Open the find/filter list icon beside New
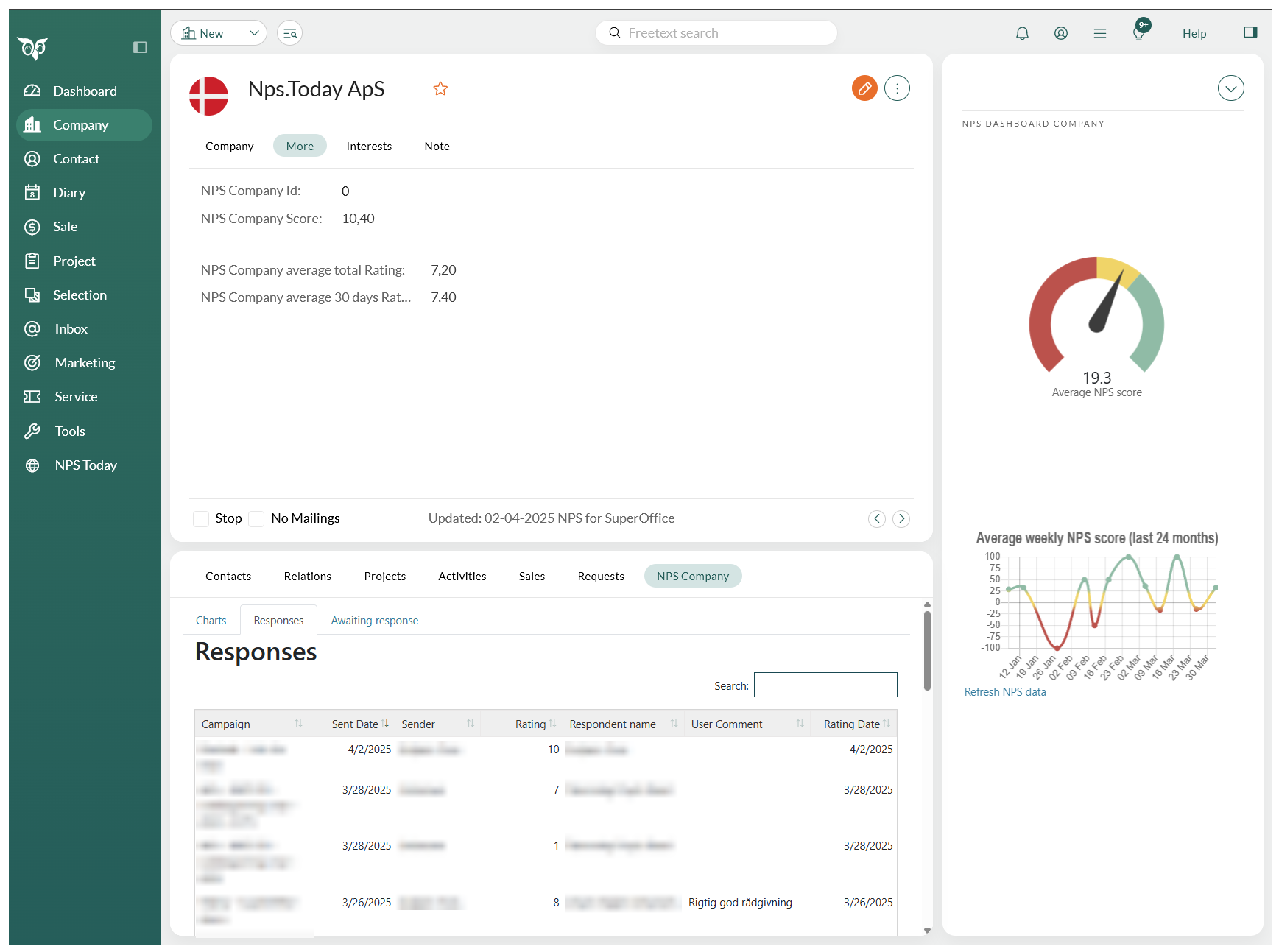The image size is (1279, 952). (x=289, y=33)
